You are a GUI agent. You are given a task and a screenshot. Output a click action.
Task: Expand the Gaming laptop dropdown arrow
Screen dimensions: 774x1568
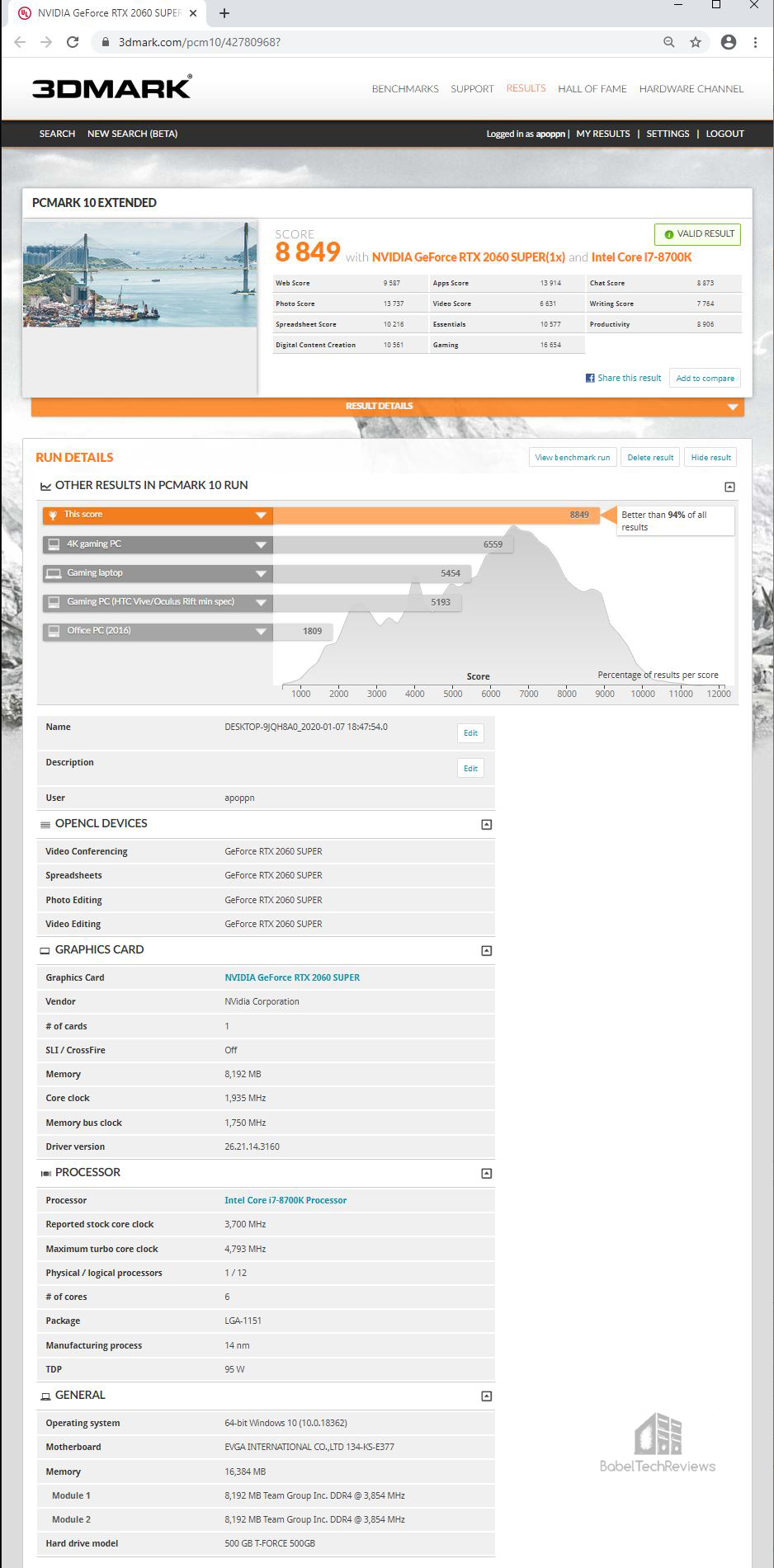261,574
